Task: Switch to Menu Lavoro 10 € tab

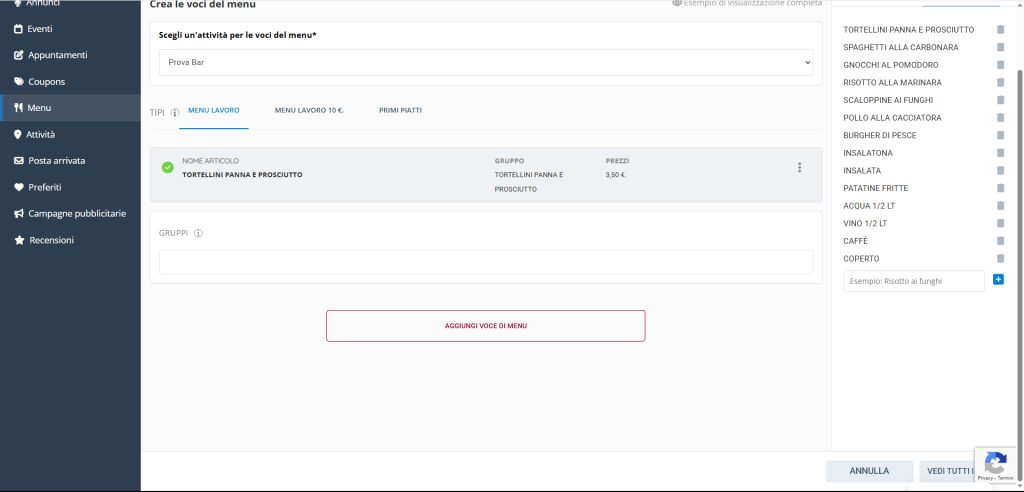Action: click(x=309, y=110)
